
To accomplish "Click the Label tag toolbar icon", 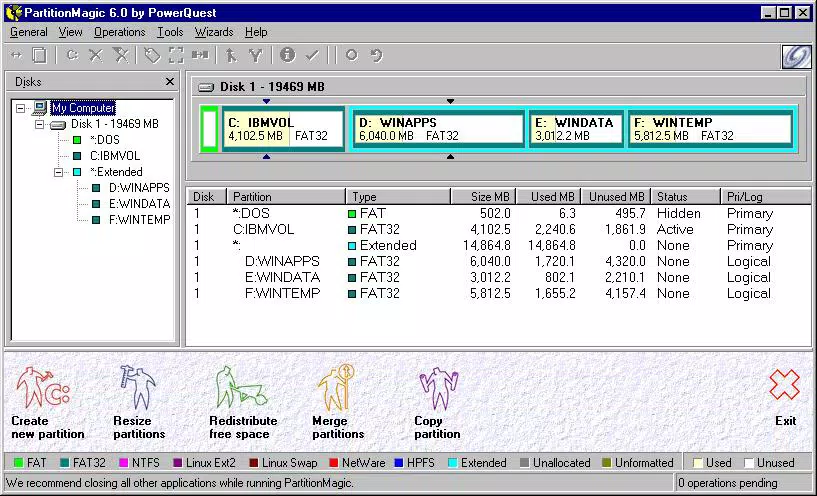I will [x=152, y=55].
